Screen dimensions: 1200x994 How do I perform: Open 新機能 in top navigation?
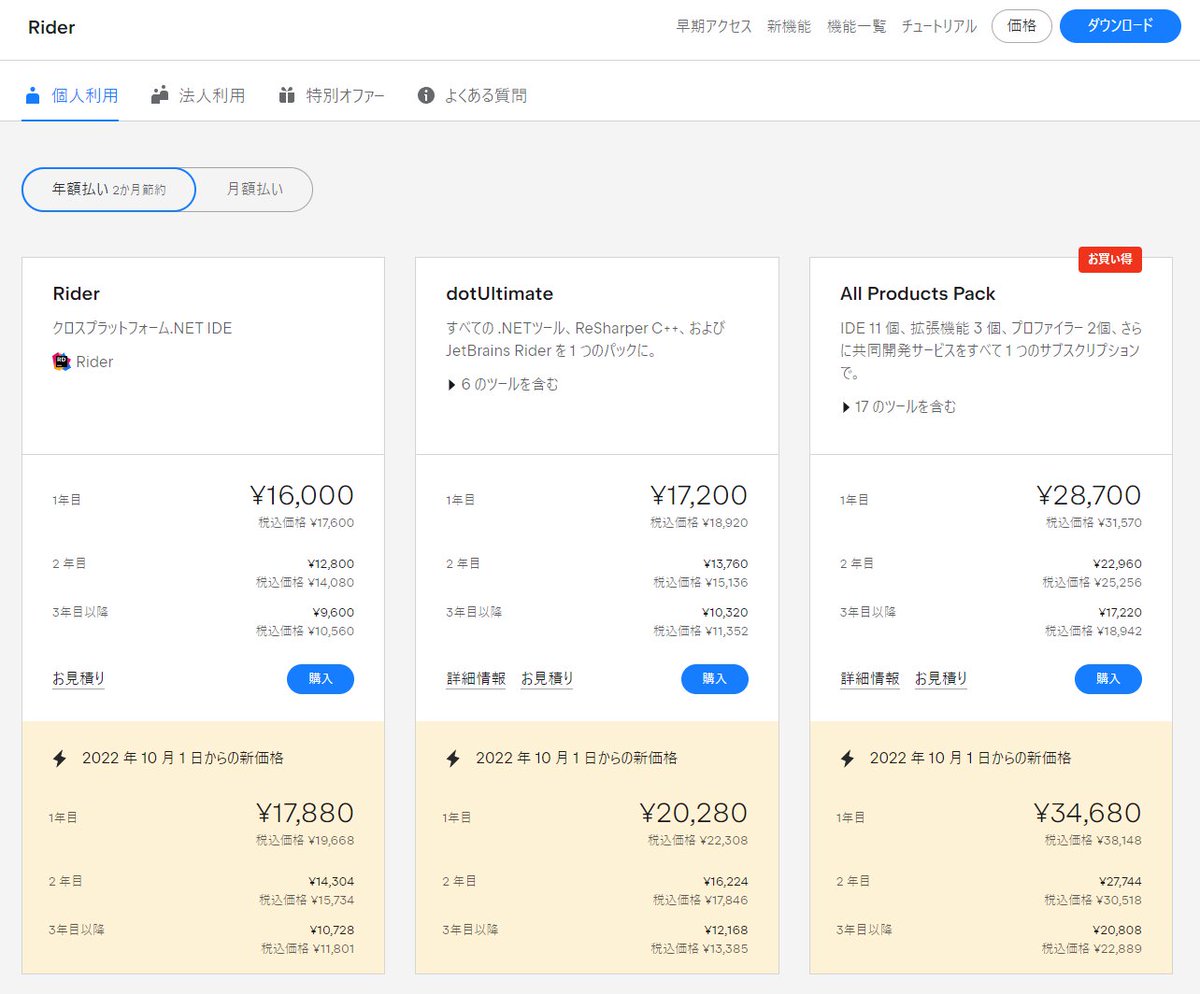(789, 27)
